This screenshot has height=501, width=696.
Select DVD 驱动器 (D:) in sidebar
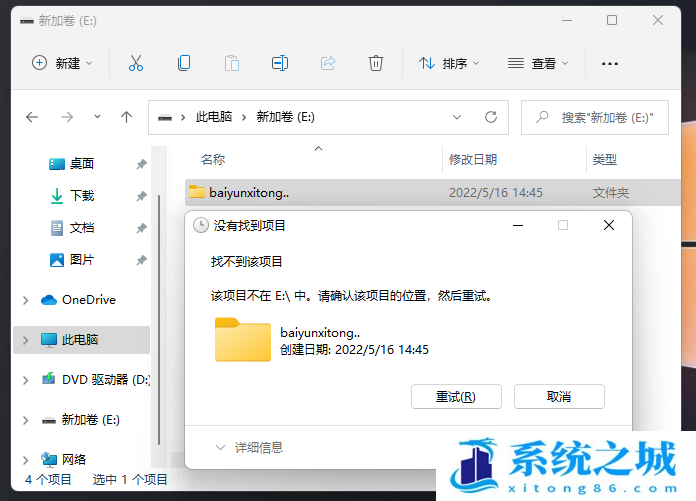[95, 379]
